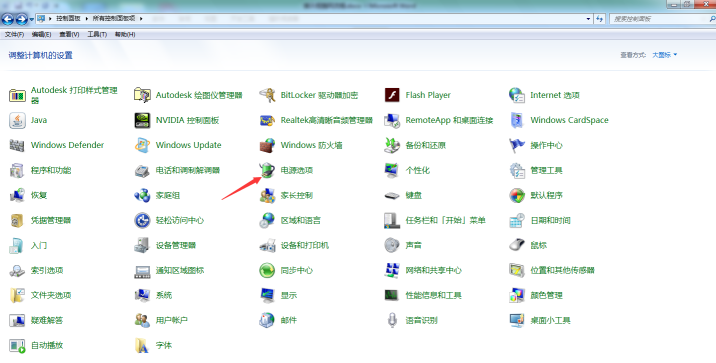Expand the address bar history dropdown arrow

(588, 19)
